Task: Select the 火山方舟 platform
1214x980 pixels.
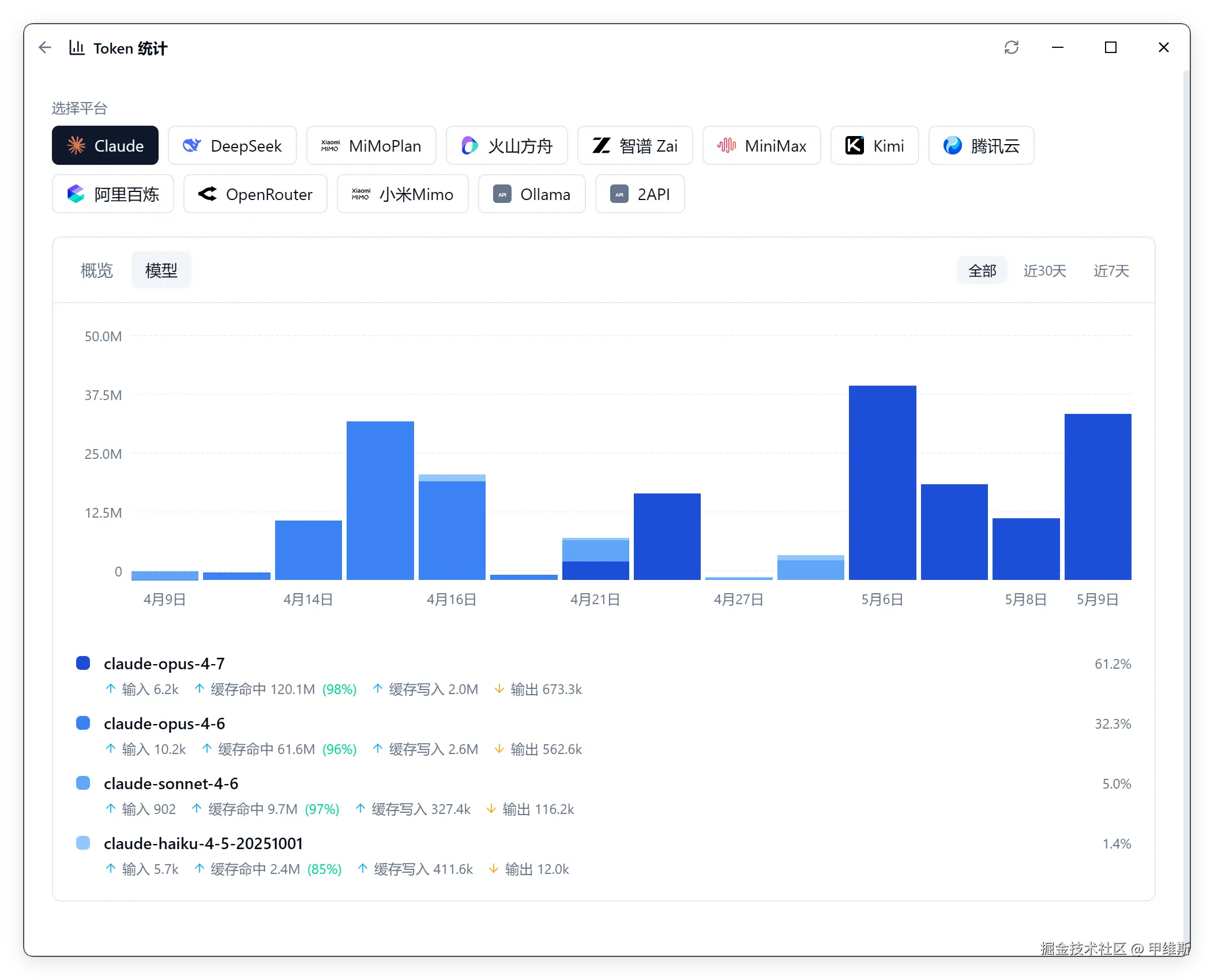Action: pos(506,145)
